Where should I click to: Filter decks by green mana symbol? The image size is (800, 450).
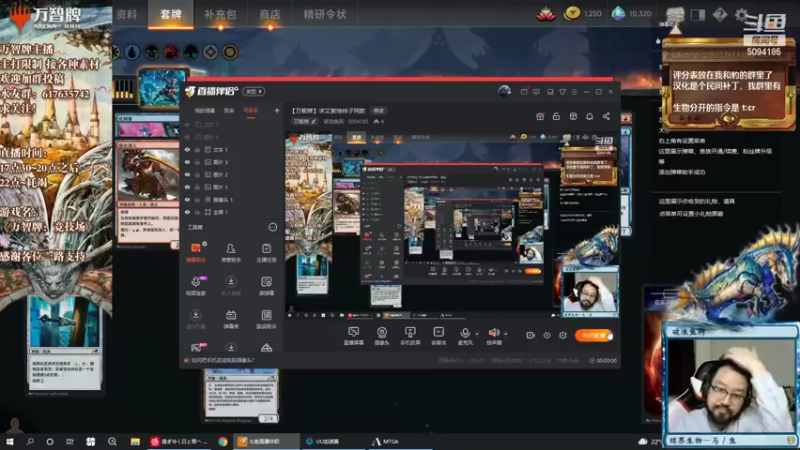click(x=191, y=52)
